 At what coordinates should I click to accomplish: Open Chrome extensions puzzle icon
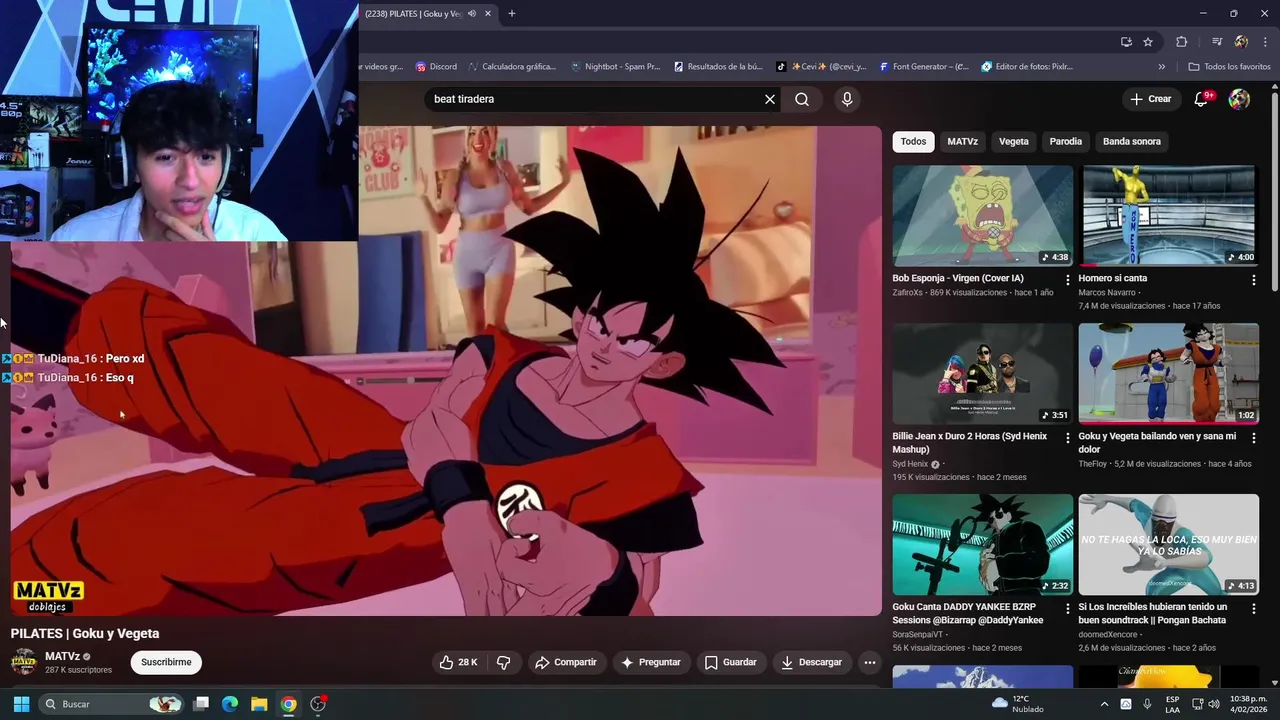click(x=1182, y=42)
